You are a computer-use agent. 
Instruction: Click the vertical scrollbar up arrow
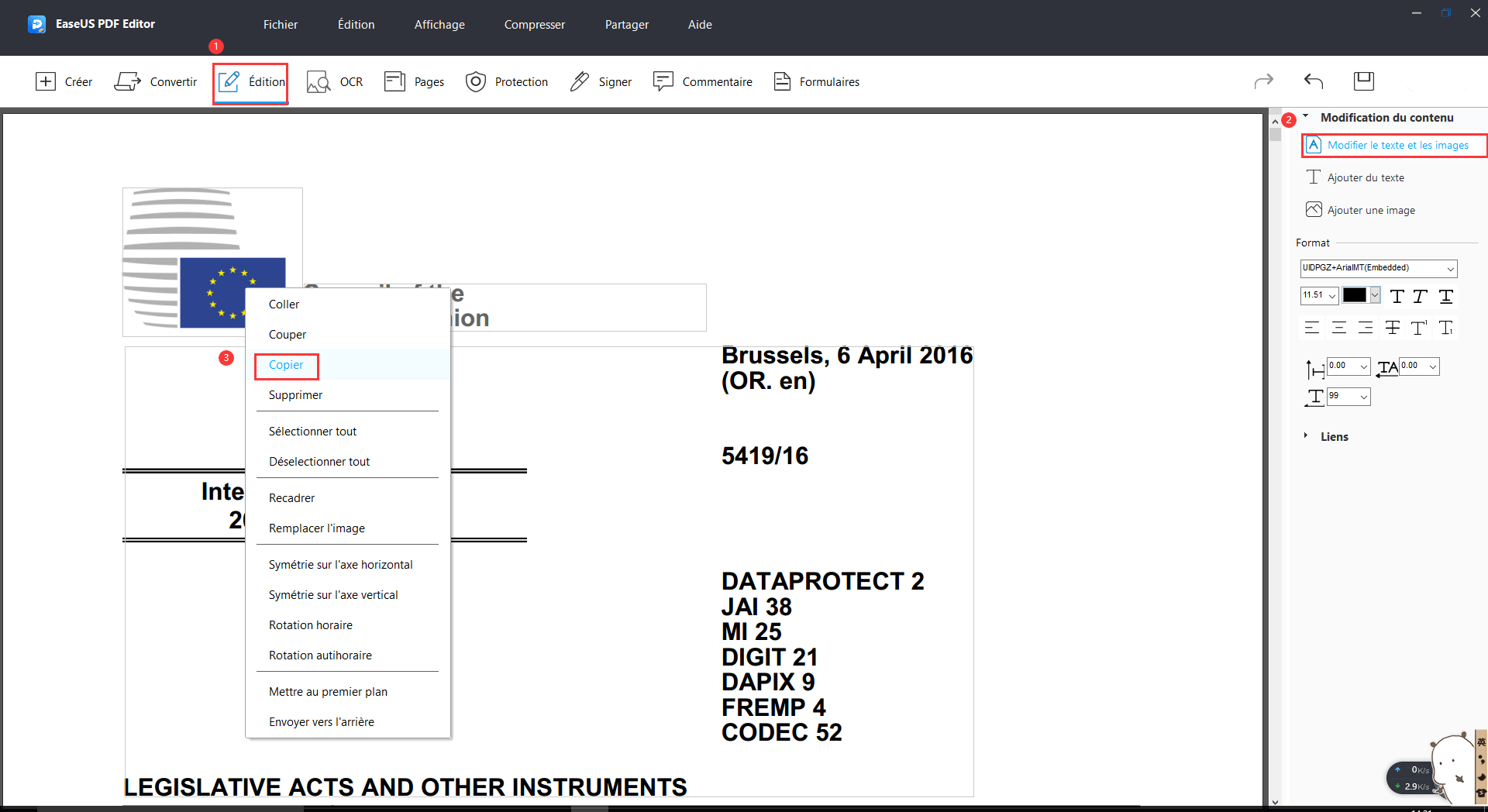(1275, 122)
